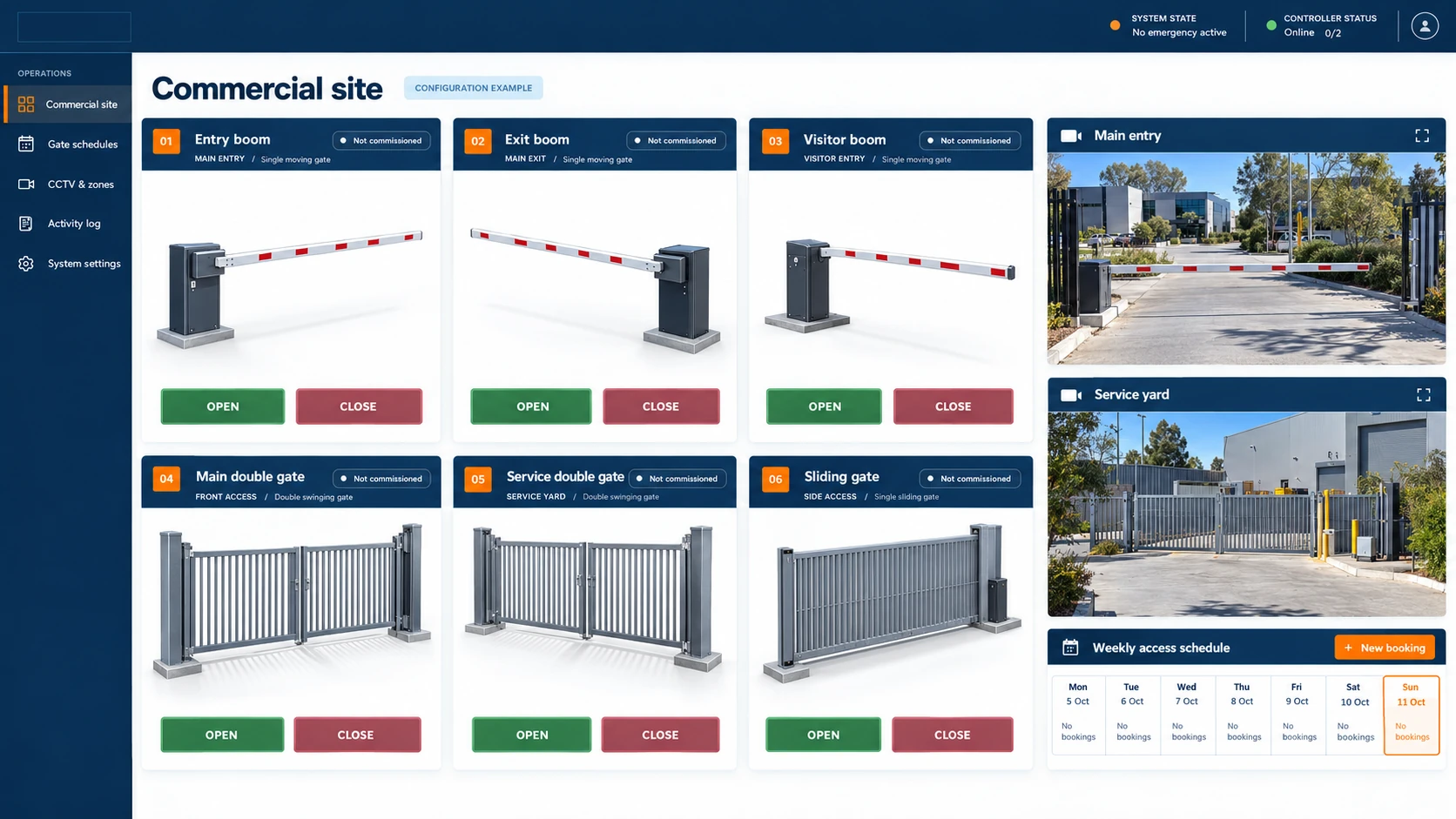This screenshot has height=819, width=1456.
Task: Go to CCTV & zones
Action: (x=68, y=185)
